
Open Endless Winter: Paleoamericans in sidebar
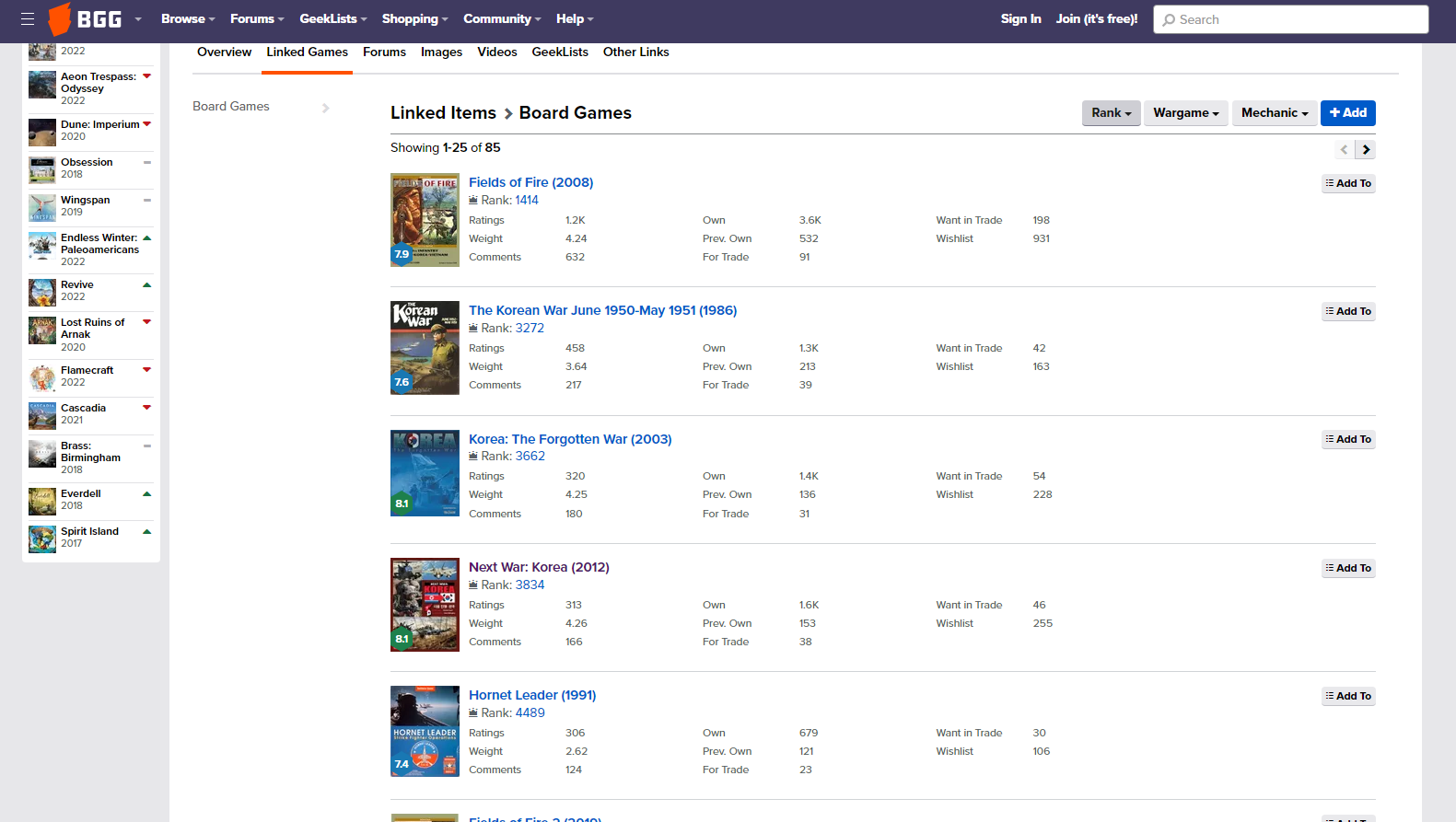tap(99, 244)
